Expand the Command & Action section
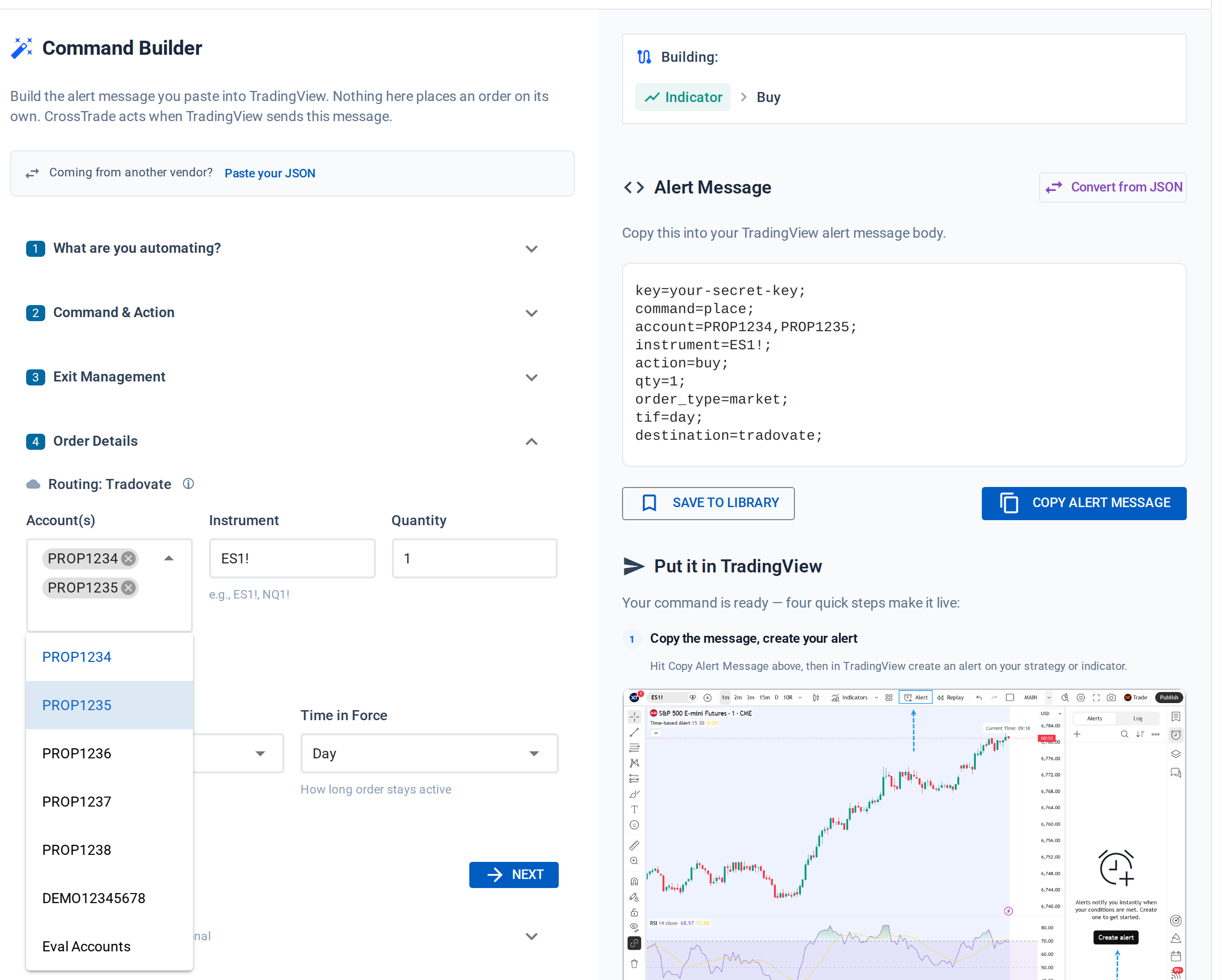The height and width of the screenshot is (980, 1221). [531, 313]
